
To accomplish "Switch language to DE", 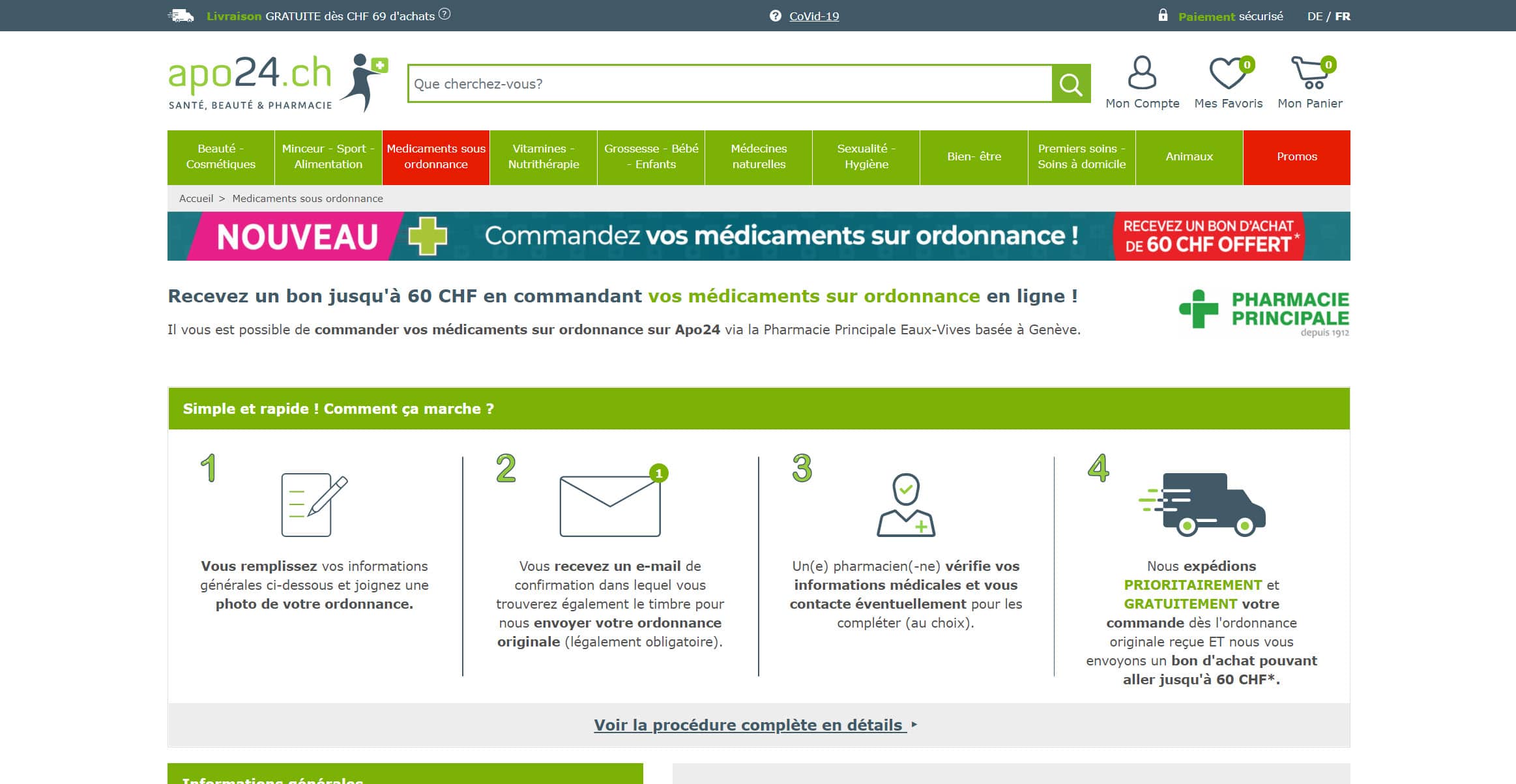I will pyautogui.click(x=1315, y=16).
